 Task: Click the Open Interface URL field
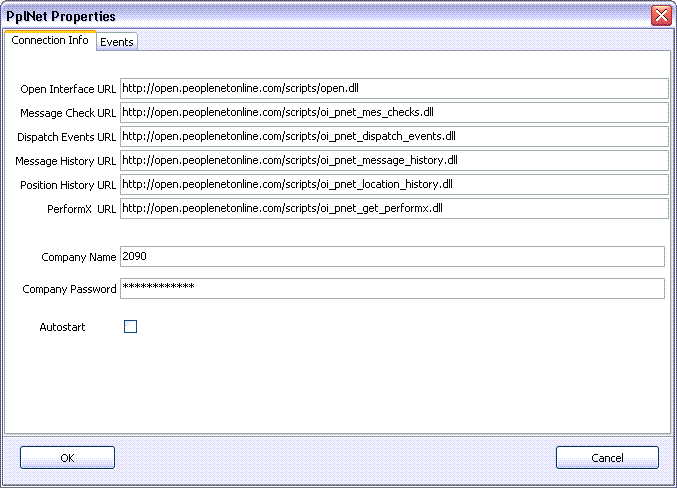[394, 89]
